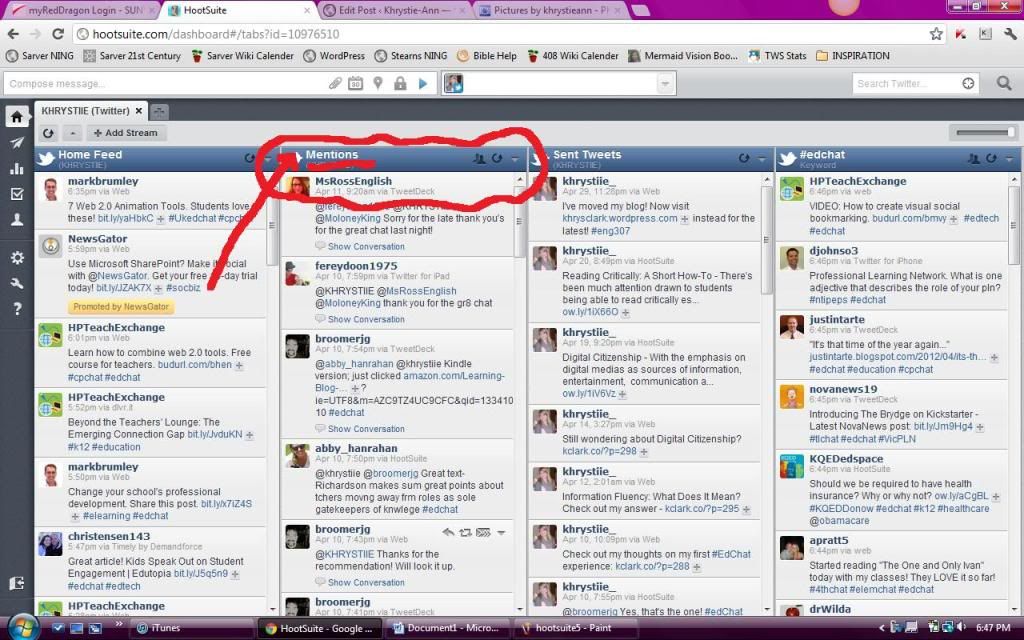Screen dimensions: 1024x640
Task: Show Conversation under MsRossEnglish's tweet
Action: (x=366, y=247)
